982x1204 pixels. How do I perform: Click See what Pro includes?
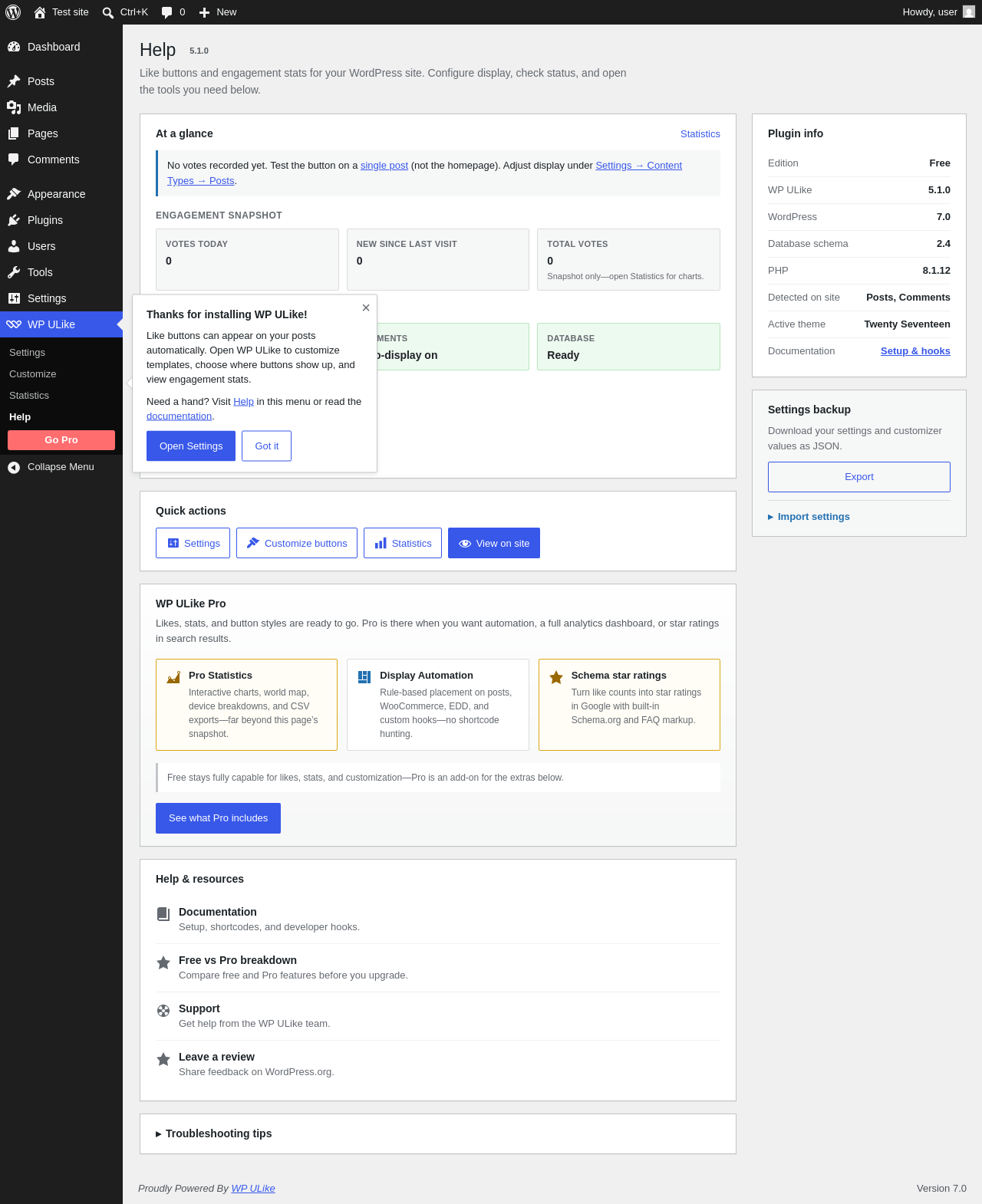219,818
